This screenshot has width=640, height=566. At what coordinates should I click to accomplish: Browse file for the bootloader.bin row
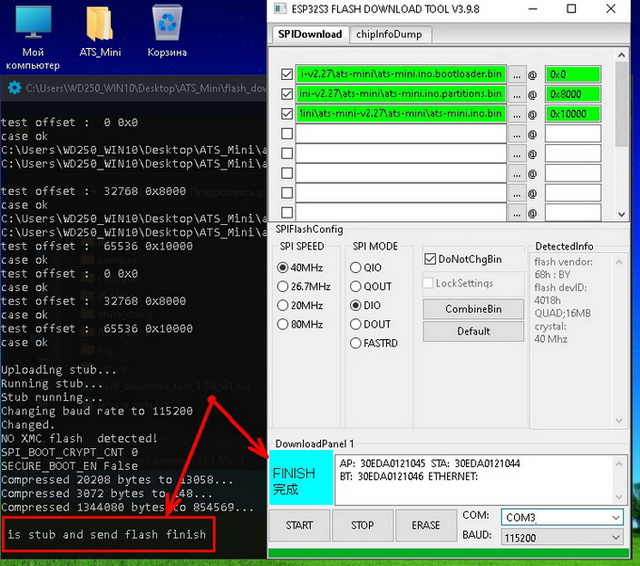pos(517,75)
